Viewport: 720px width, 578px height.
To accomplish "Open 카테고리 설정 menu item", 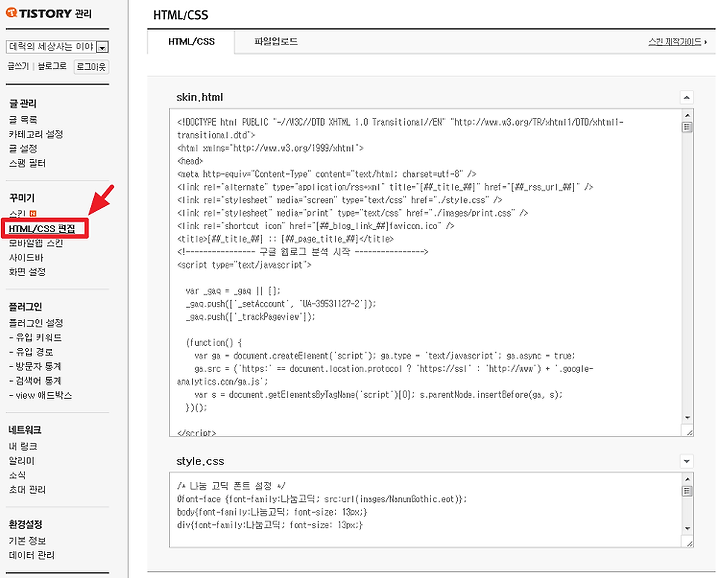I will coord(36,134).
